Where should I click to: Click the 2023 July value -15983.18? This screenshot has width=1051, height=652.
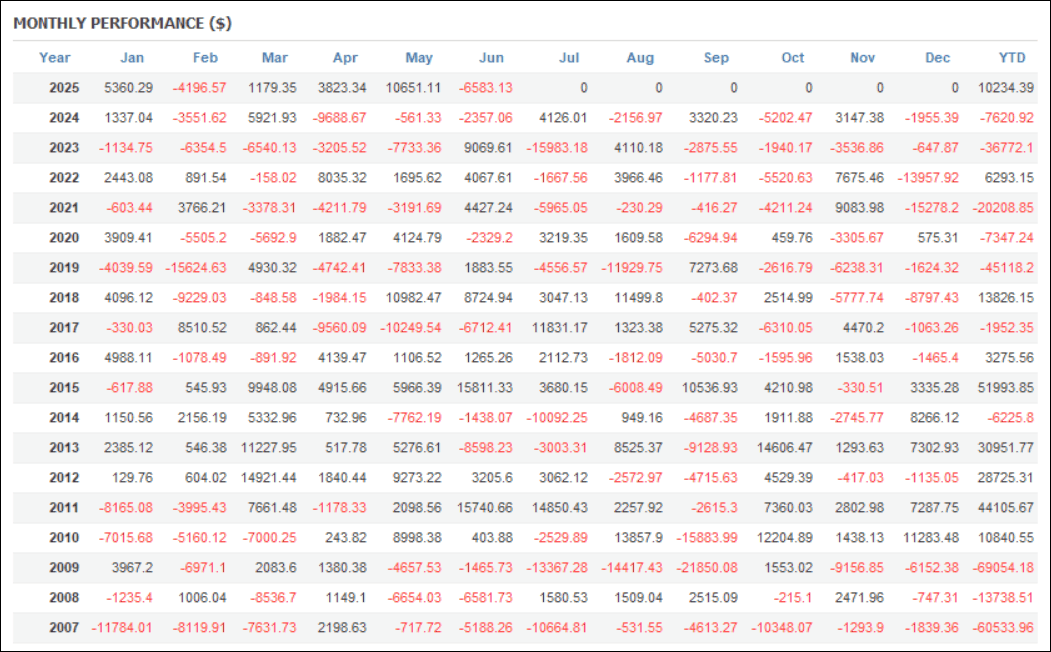(557, 147)
